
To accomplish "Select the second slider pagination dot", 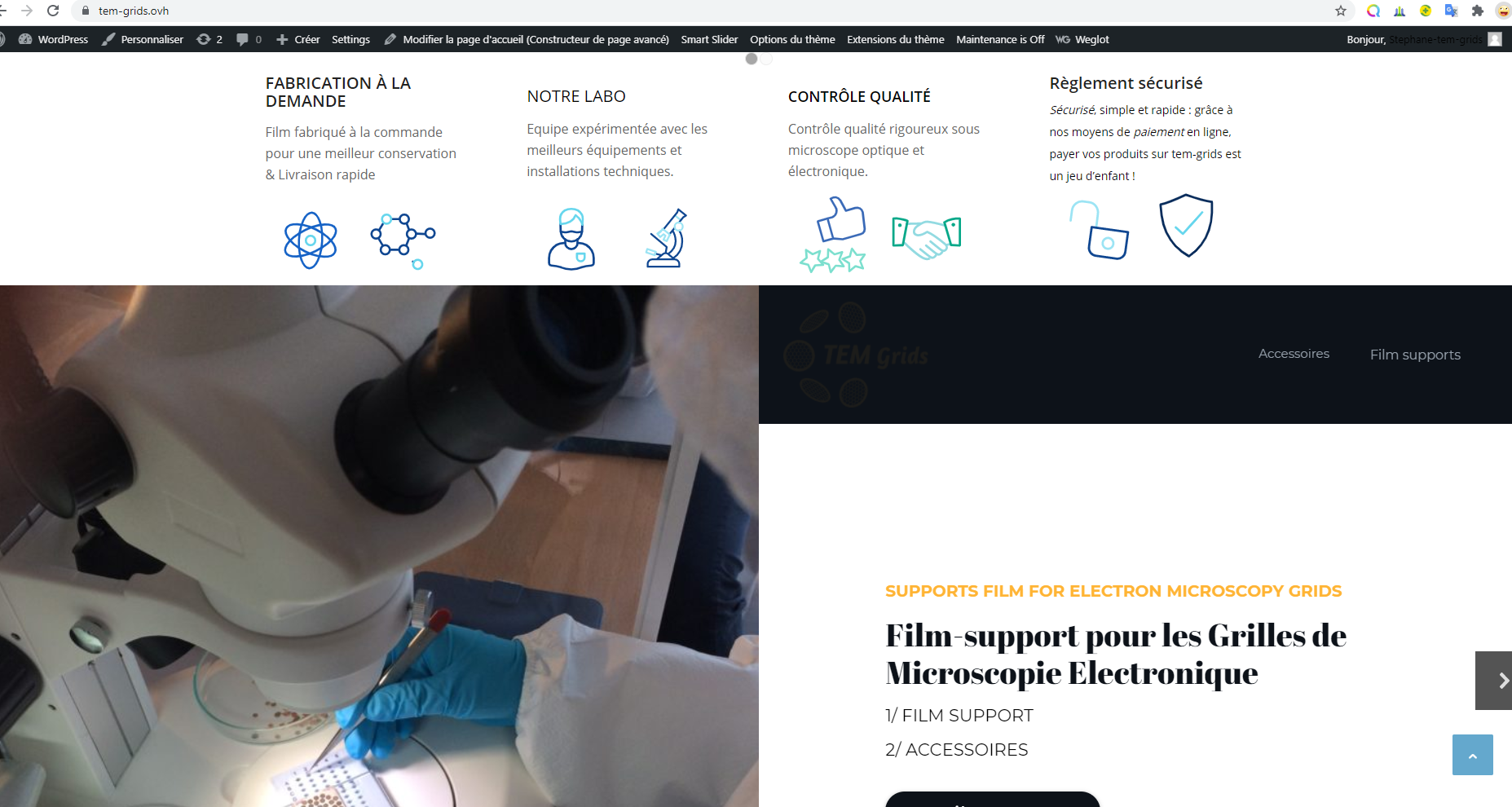I will point(766,59).
